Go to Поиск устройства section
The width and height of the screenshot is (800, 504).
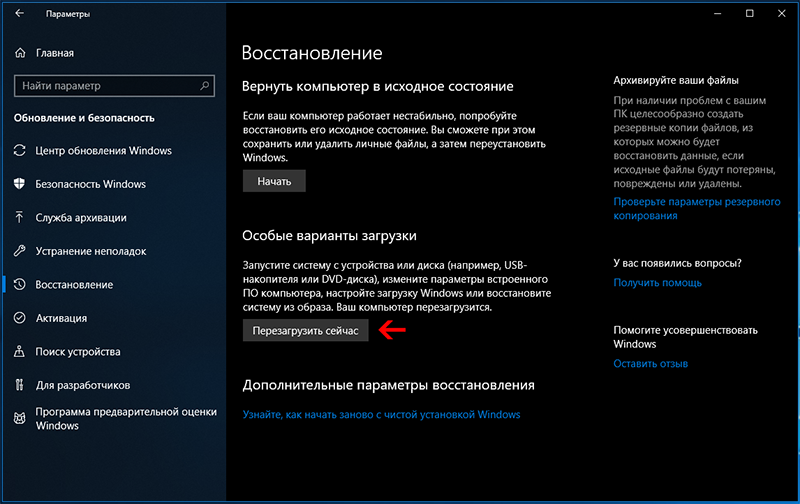click(78, 351)
